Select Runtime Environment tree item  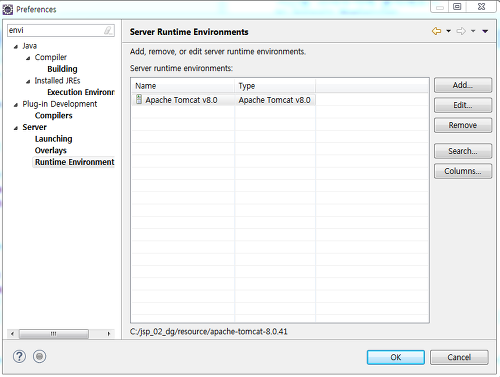click(74, 162)
